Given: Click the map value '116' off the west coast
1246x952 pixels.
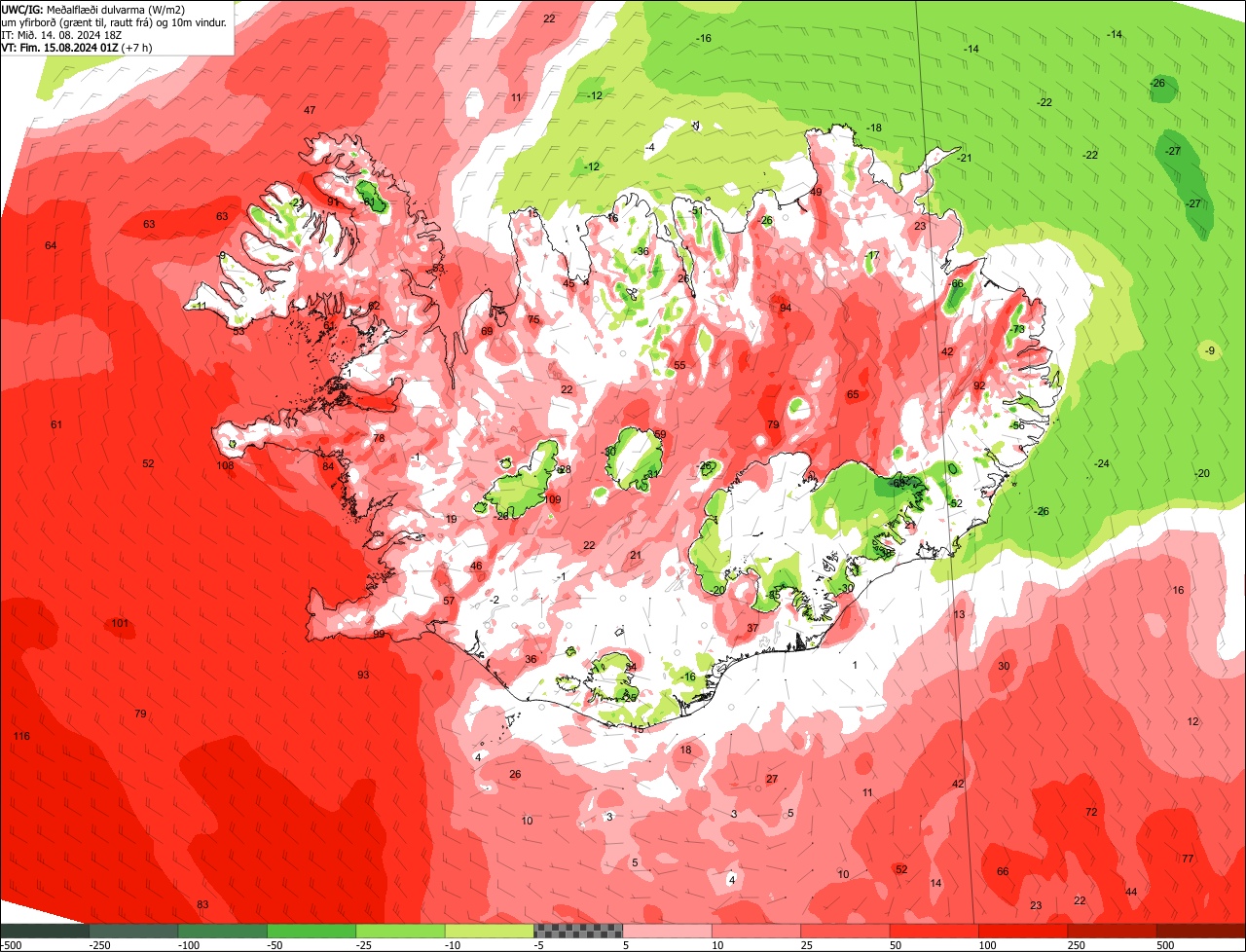Looking at the screenshot, I should tap(21, 736).
